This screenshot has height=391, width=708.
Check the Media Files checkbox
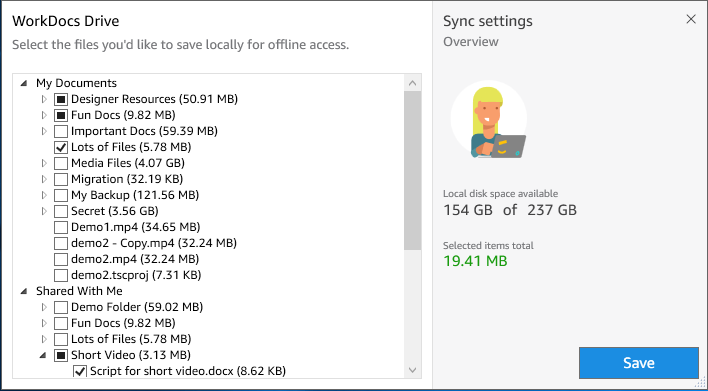[61, 163]
